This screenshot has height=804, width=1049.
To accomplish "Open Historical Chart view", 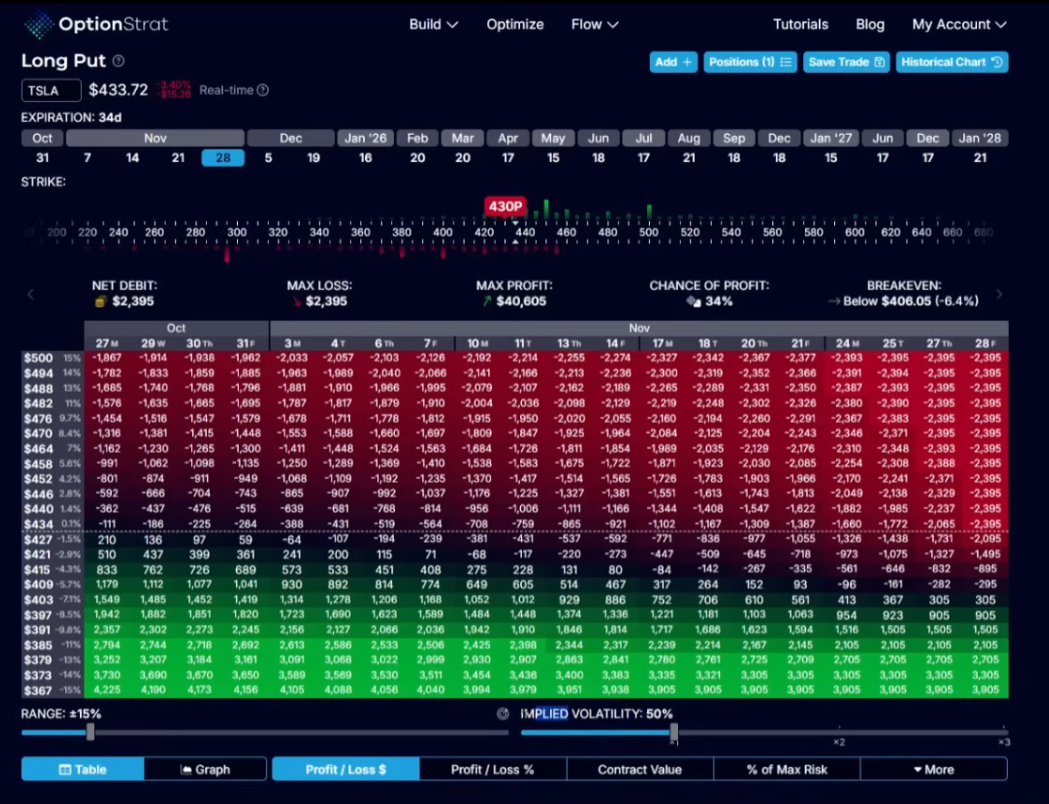I will pyautogui.click(x=951, y=62).
